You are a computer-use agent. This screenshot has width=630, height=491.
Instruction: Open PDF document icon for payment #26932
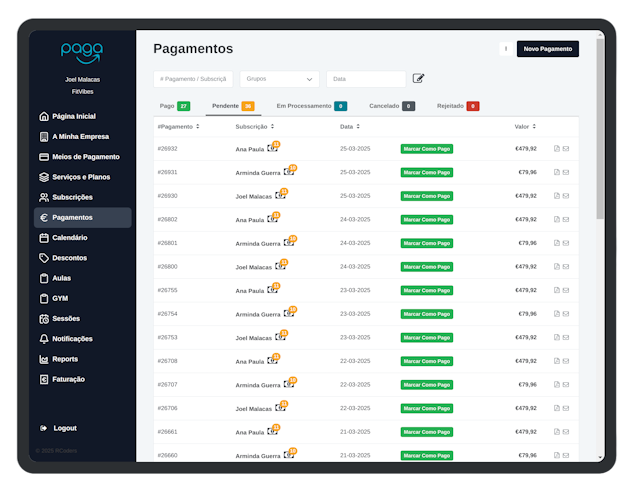556,148
